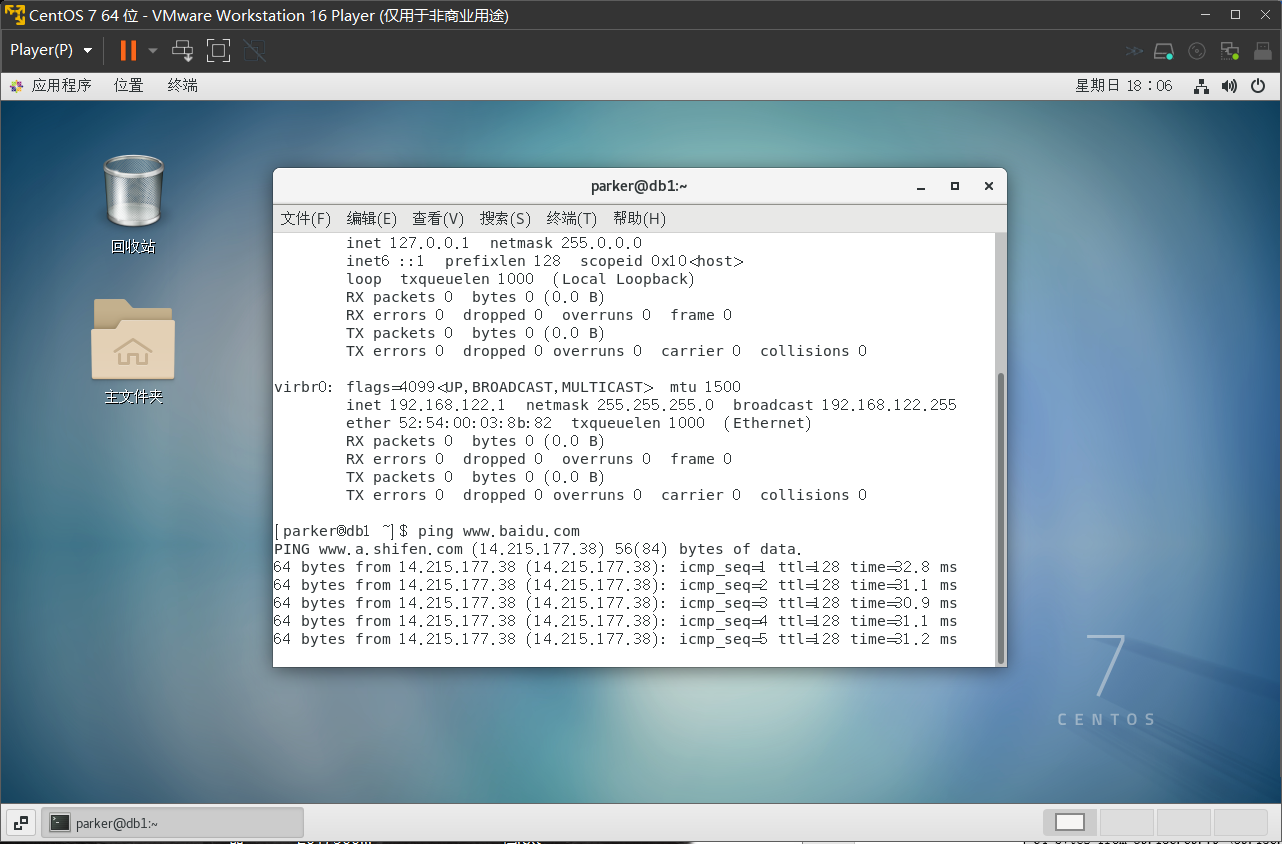Click the power icon in the GNOME top bar
This screenshot has width=1282, height=844.
[x=1258, y=87]
